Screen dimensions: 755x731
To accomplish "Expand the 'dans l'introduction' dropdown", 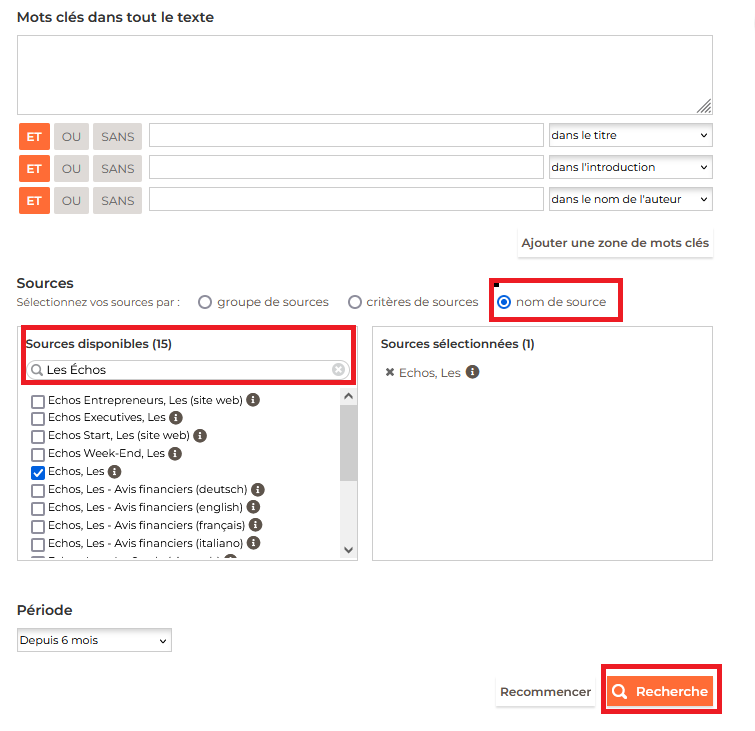I will [x=630, y=168].
